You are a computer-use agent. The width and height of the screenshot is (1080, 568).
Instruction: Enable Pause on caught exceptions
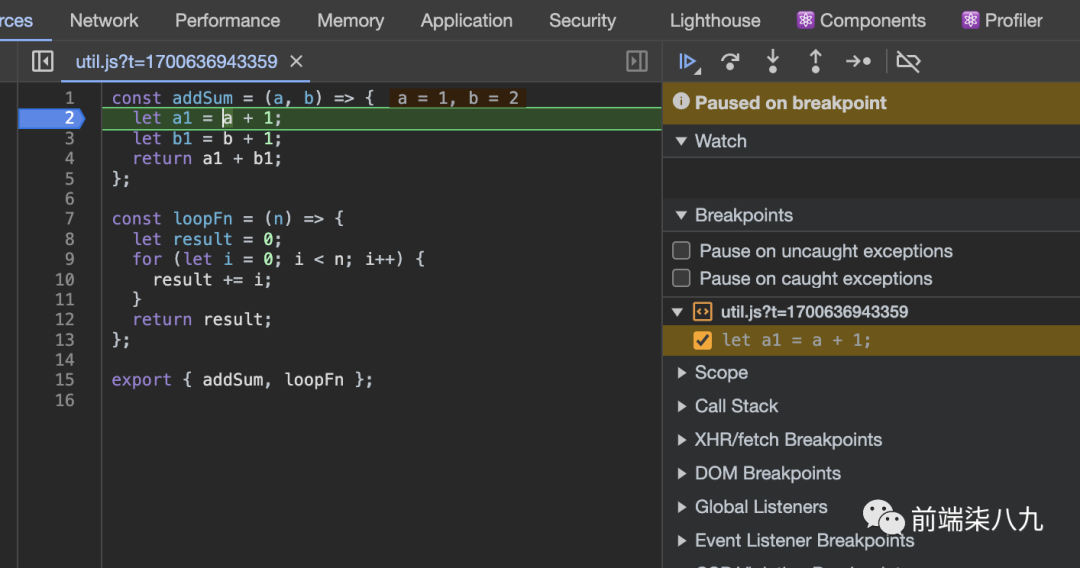click(x=682, y=278)
